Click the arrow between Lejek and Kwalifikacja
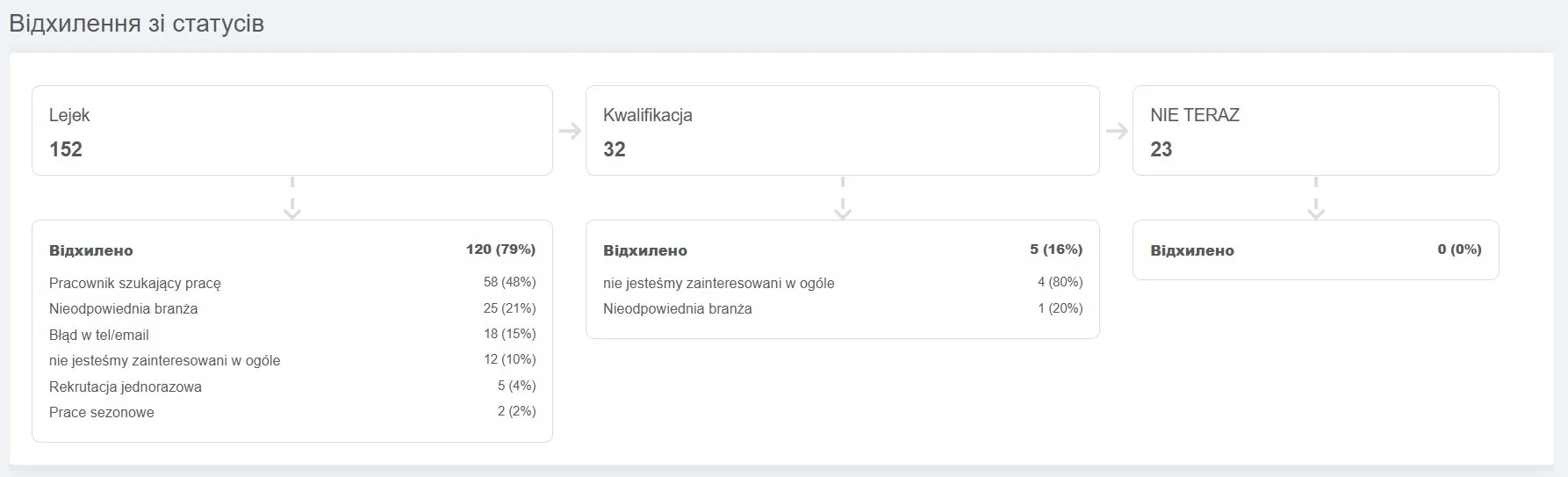Image resolution: width=1568 pixels, height=477 pixels. point(570,131)
